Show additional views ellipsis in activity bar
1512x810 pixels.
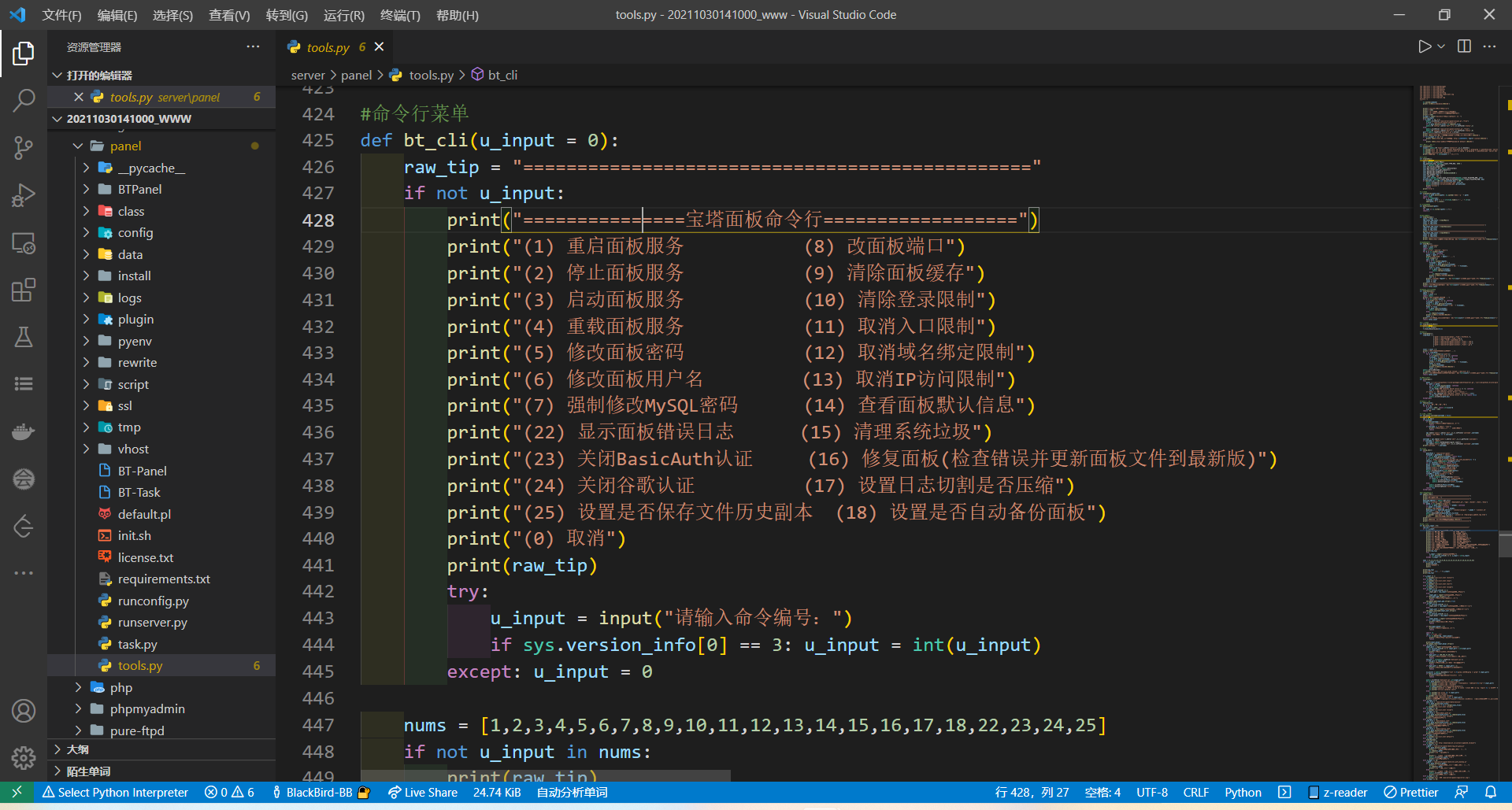pyautogui.click(x=24, y=573)
